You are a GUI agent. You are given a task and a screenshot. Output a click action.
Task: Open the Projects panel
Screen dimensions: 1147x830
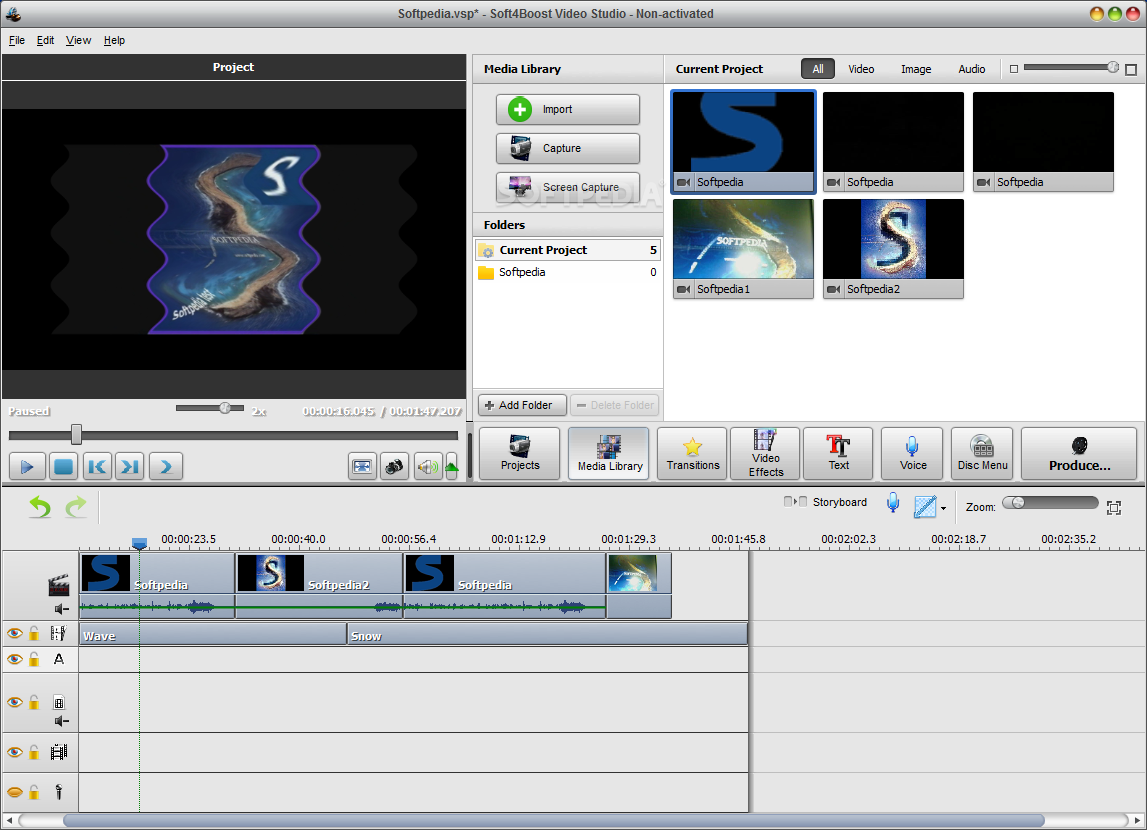click(x=520, y=453)
